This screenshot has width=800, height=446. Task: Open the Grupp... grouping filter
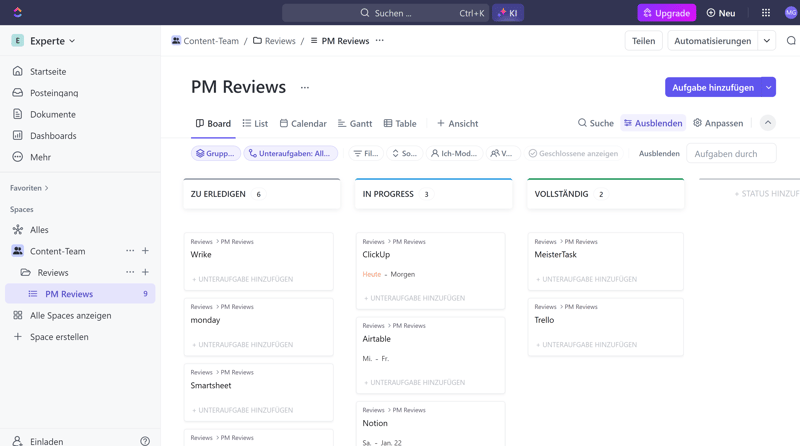click(x=215, y=153)
